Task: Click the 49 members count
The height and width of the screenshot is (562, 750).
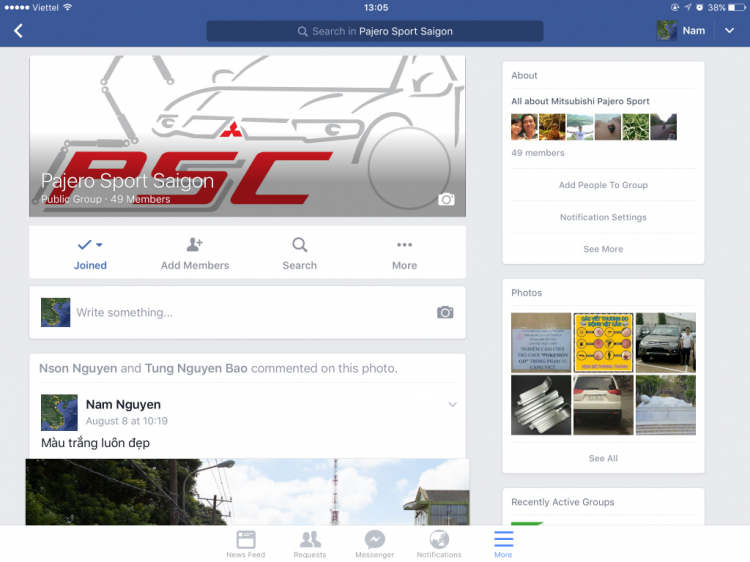Action: click(x=538, y=153)
